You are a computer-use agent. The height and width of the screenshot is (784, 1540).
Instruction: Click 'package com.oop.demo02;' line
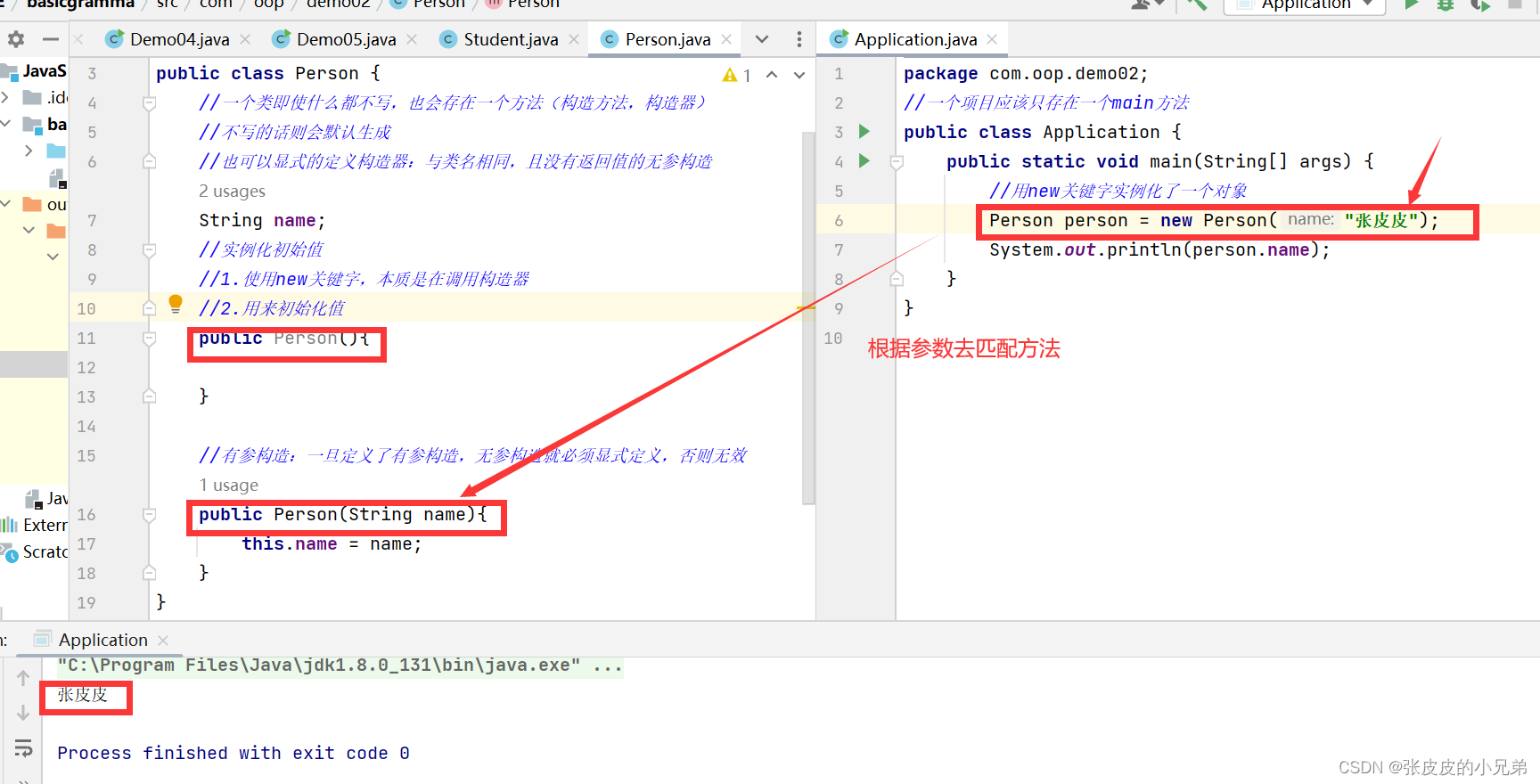(1026, 74)
